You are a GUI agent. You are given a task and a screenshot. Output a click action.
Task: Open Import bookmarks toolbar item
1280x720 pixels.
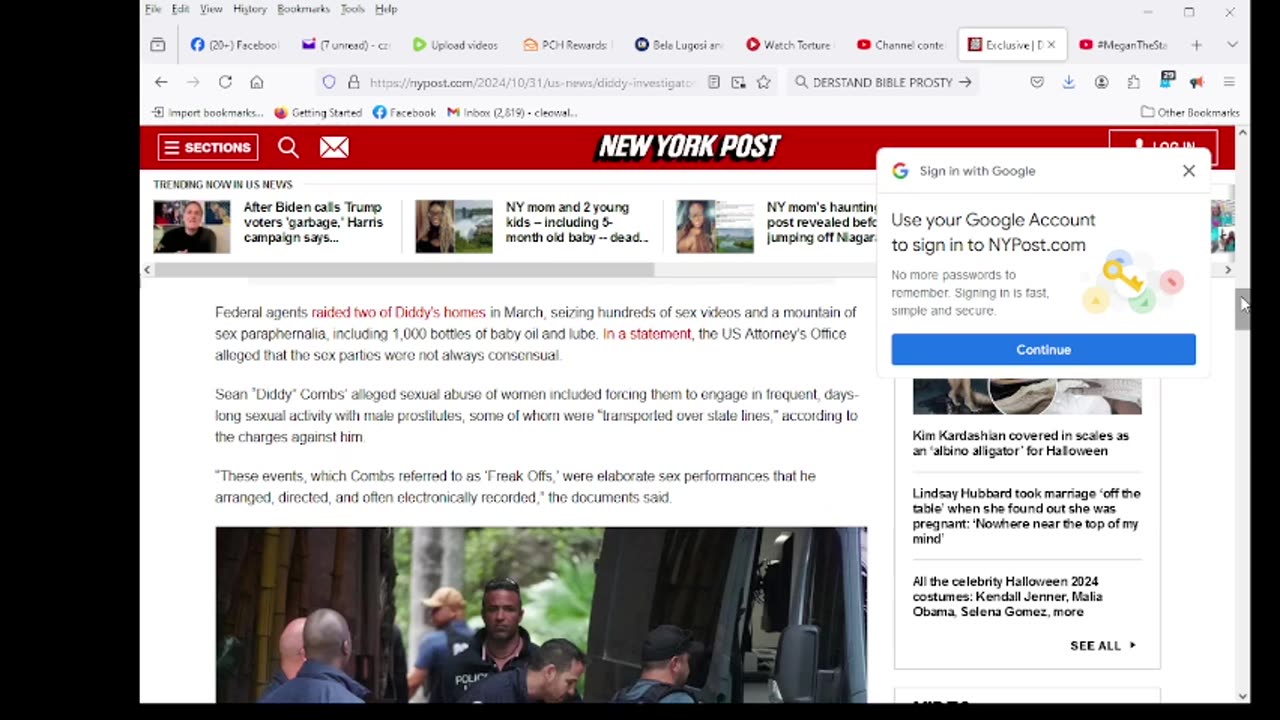coord(207,112)
